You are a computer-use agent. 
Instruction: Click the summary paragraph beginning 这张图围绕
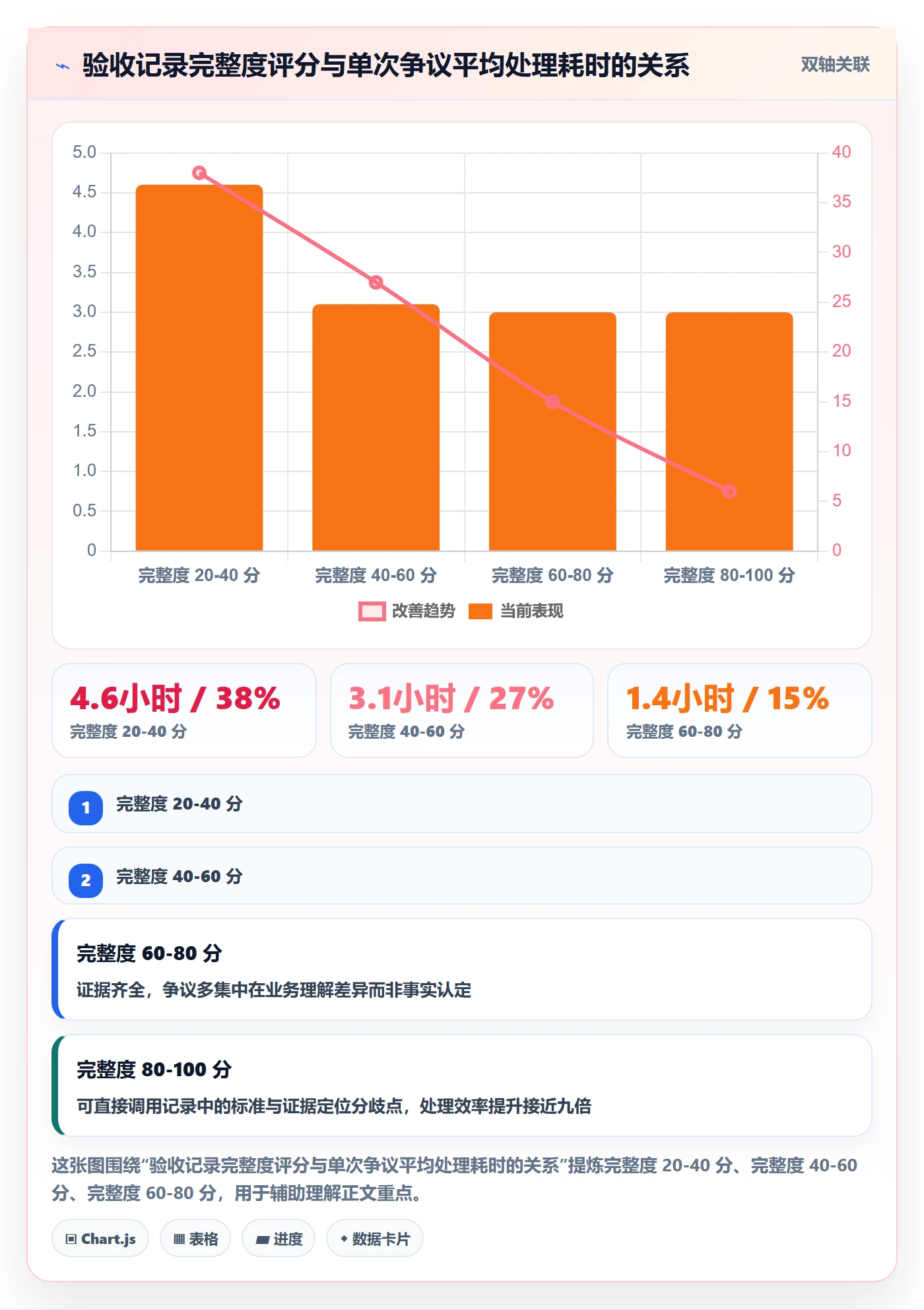(x=454, y=1179)
